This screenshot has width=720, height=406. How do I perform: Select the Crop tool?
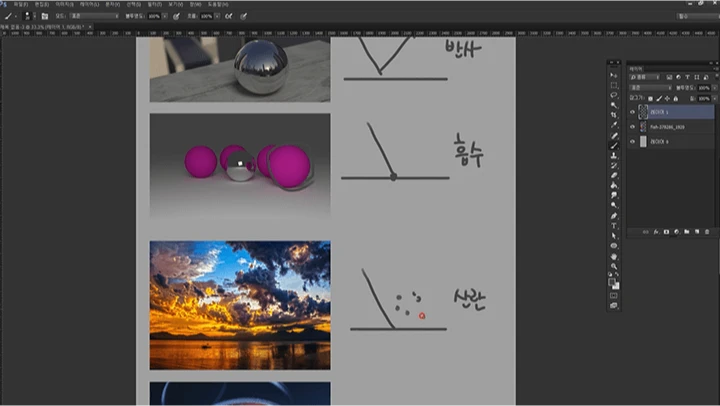[x=614, y=115]
